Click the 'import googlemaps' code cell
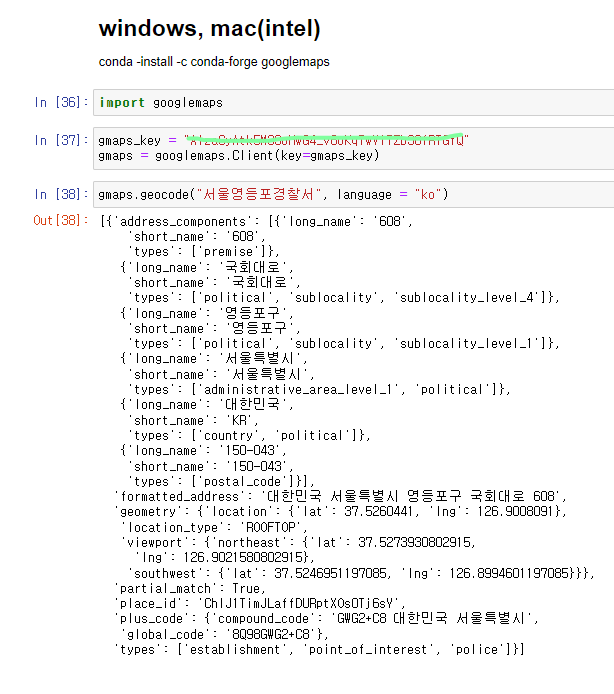The height and width of the screenshot is (694, 614). pyautogui.click(x=353, y=103)
